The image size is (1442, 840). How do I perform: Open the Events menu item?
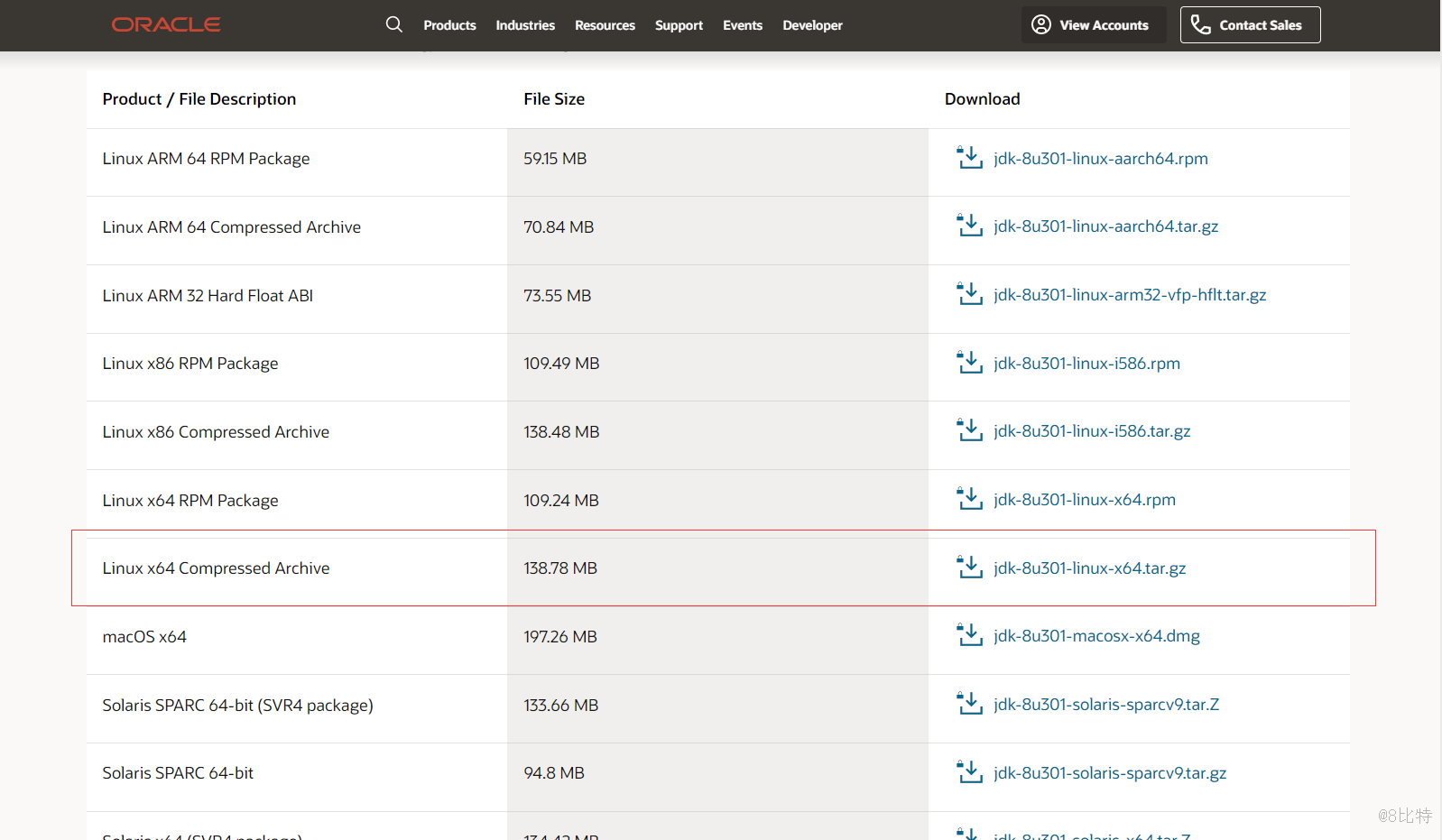click(742, 25)
